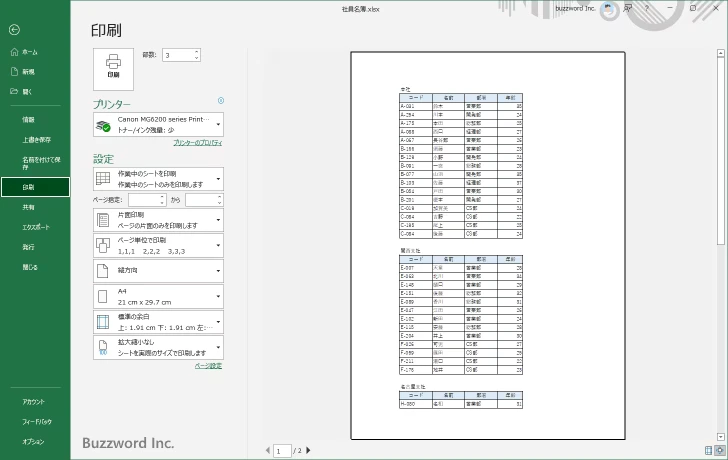
Task: Click the user account avatar icon
Action: 608,9
